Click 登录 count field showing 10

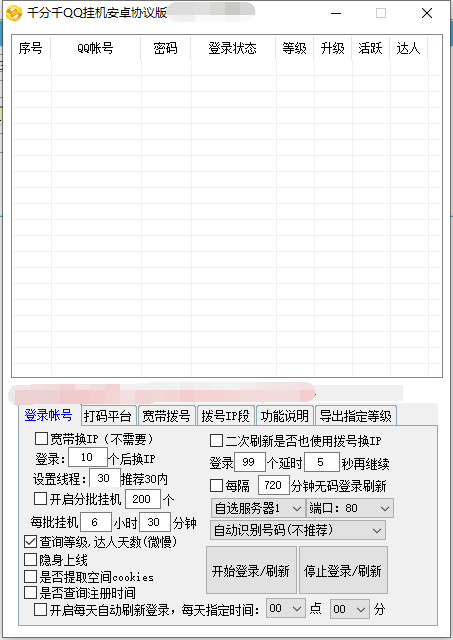point(87,457)
